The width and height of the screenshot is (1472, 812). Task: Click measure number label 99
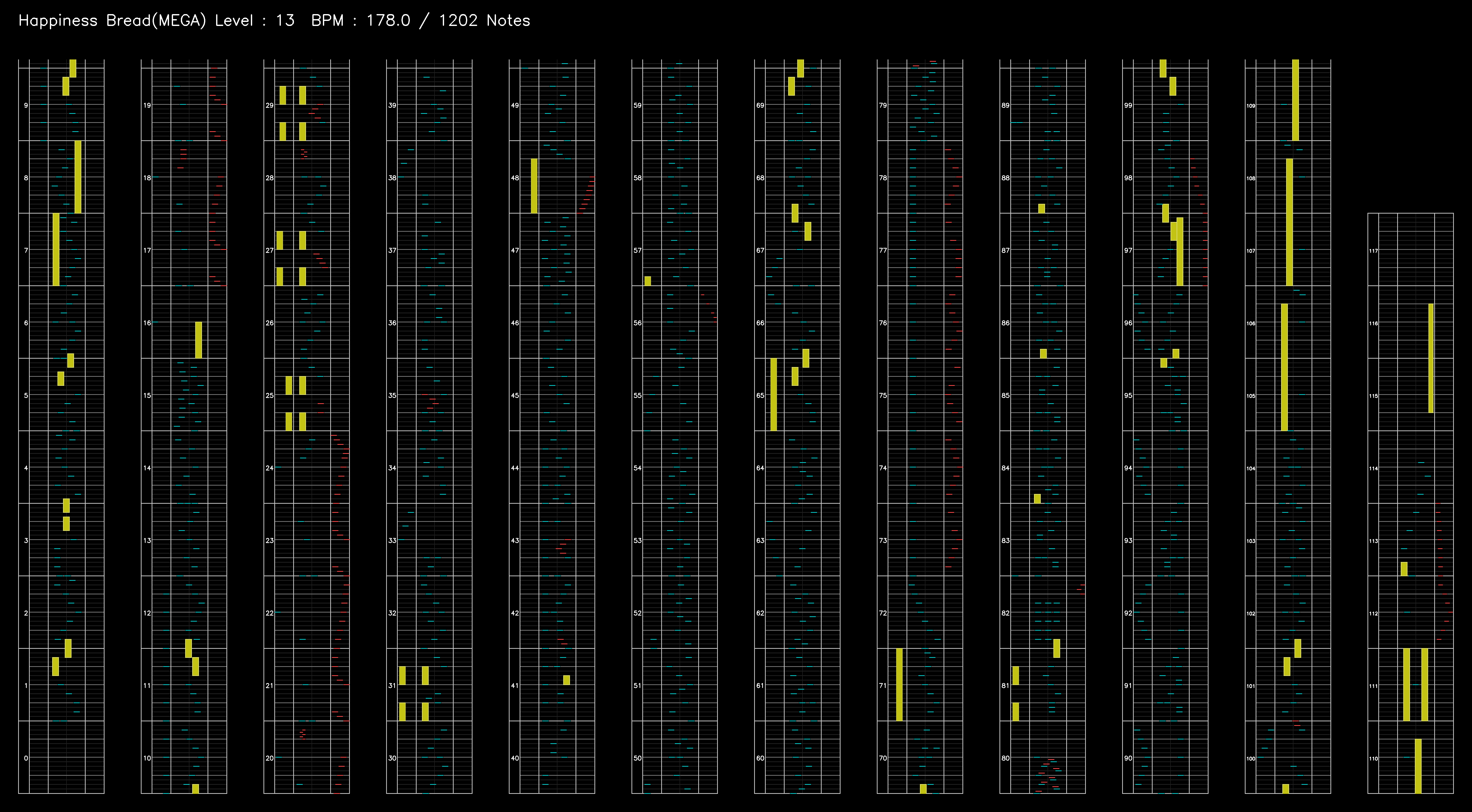coord(1128,105)
